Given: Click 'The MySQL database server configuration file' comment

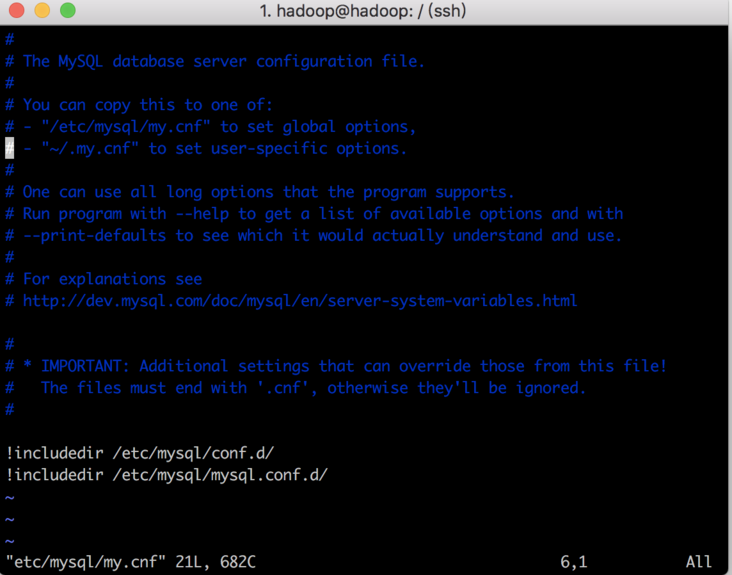Looking at the screenshot, I should click(x=224, y=62).
